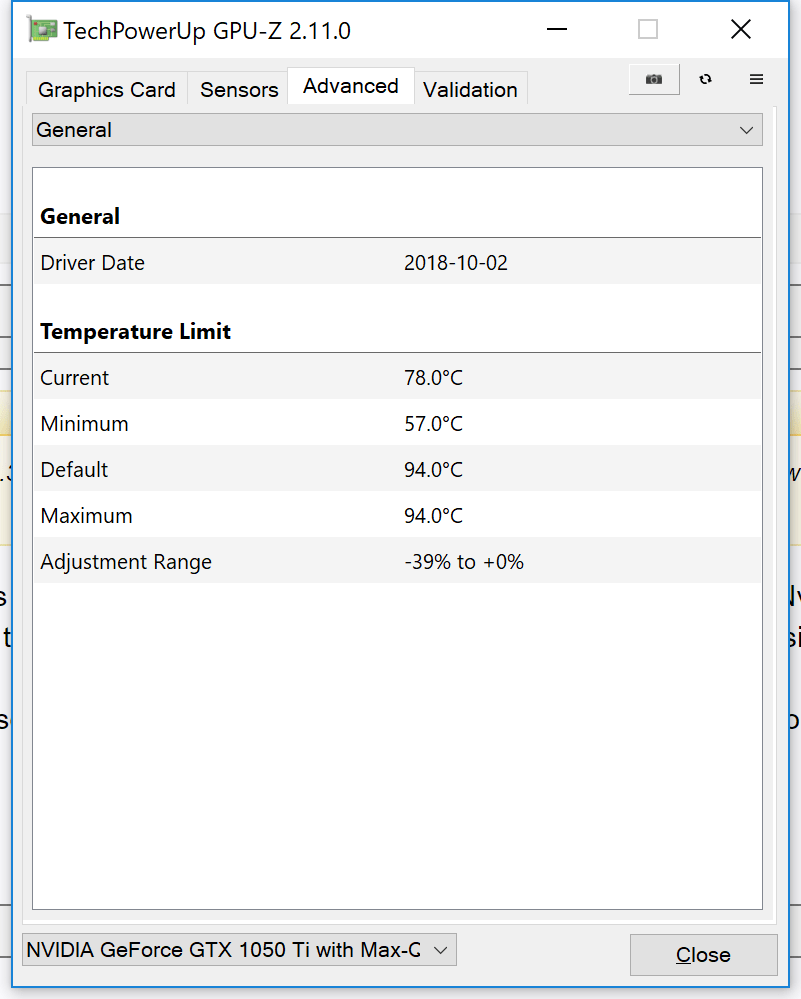Select the Default row value 94.0°C
The image size is (801, 999).
click(433, 470)
